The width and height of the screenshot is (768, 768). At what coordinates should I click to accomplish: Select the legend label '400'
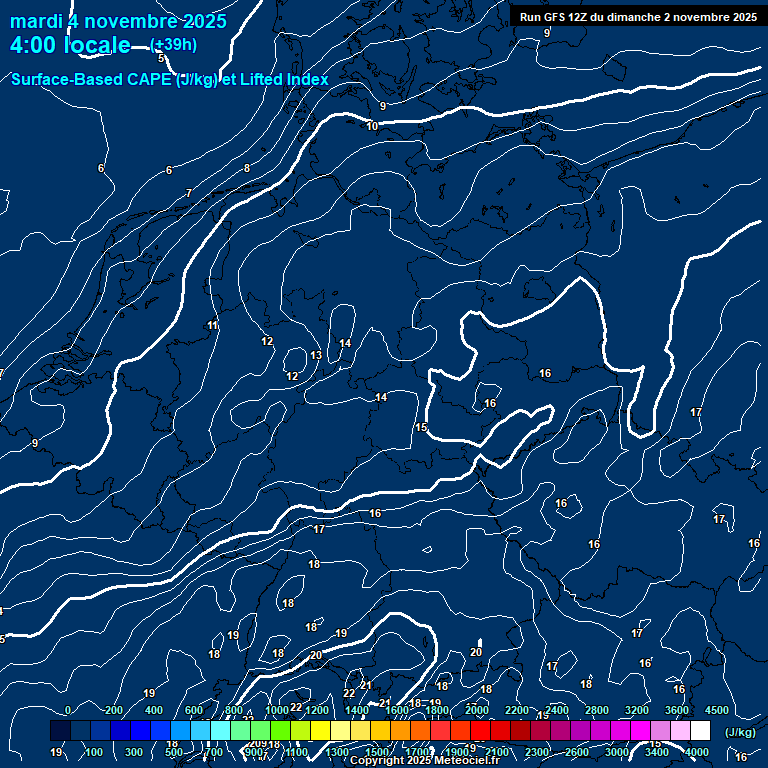pos(154,710)
